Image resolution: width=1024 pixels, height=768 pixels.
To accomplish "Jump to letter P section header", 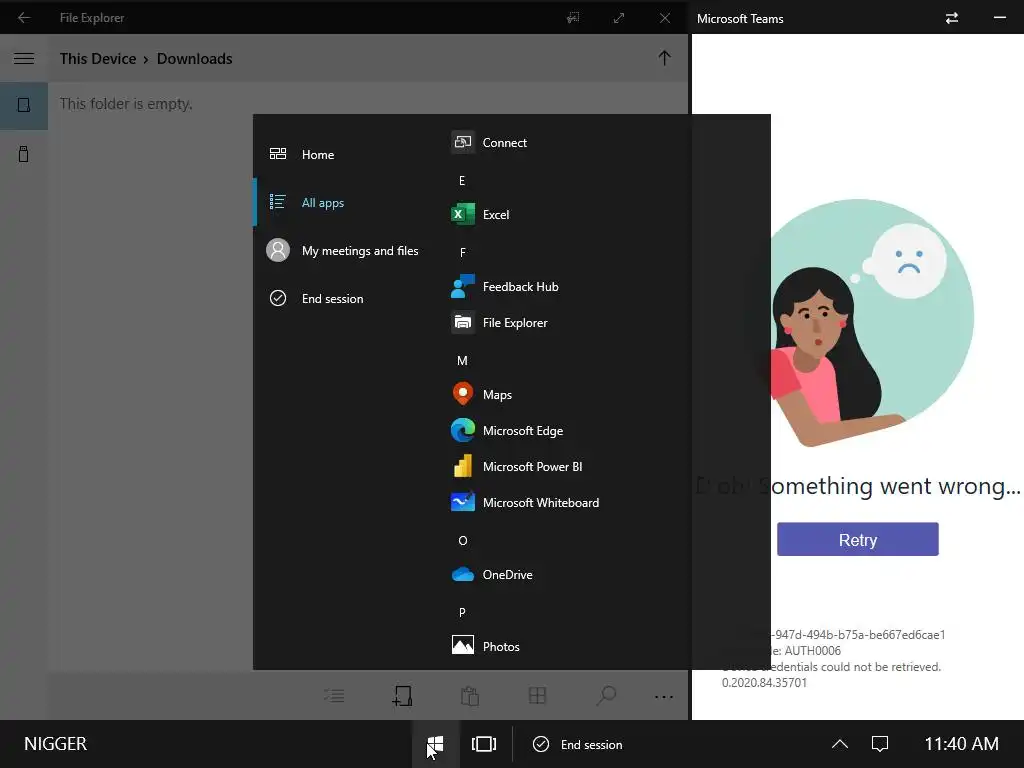I will 462,613.
